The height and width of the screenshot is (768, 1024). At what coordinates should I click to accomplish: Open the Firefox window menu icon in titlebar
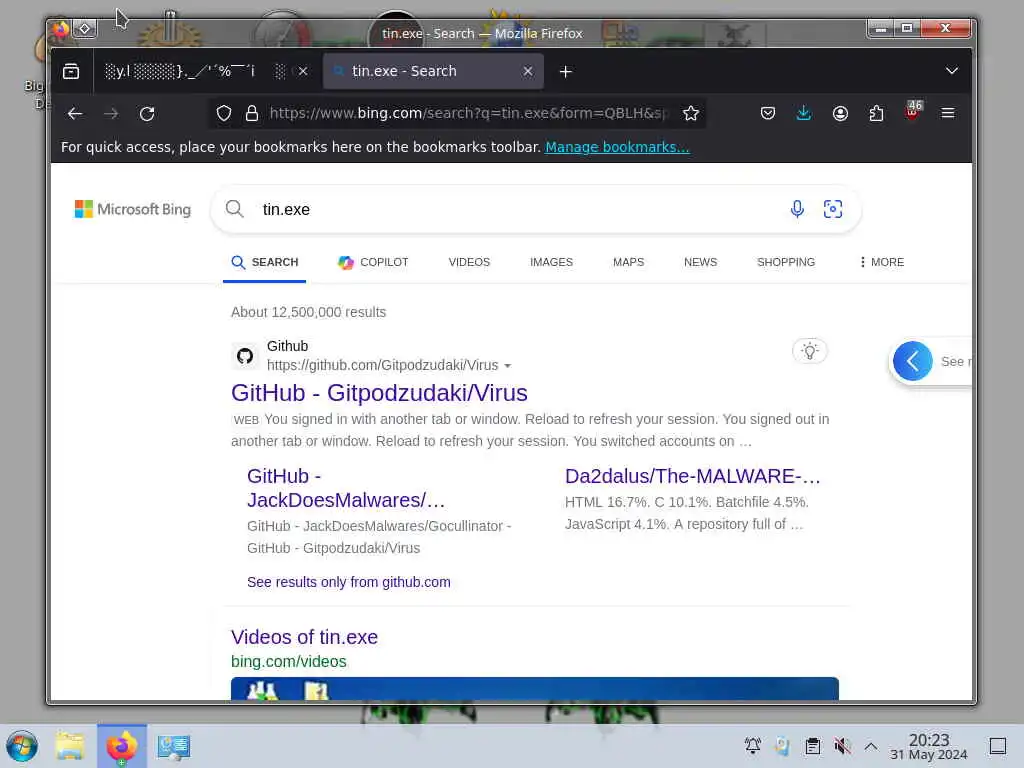point(60,29)
